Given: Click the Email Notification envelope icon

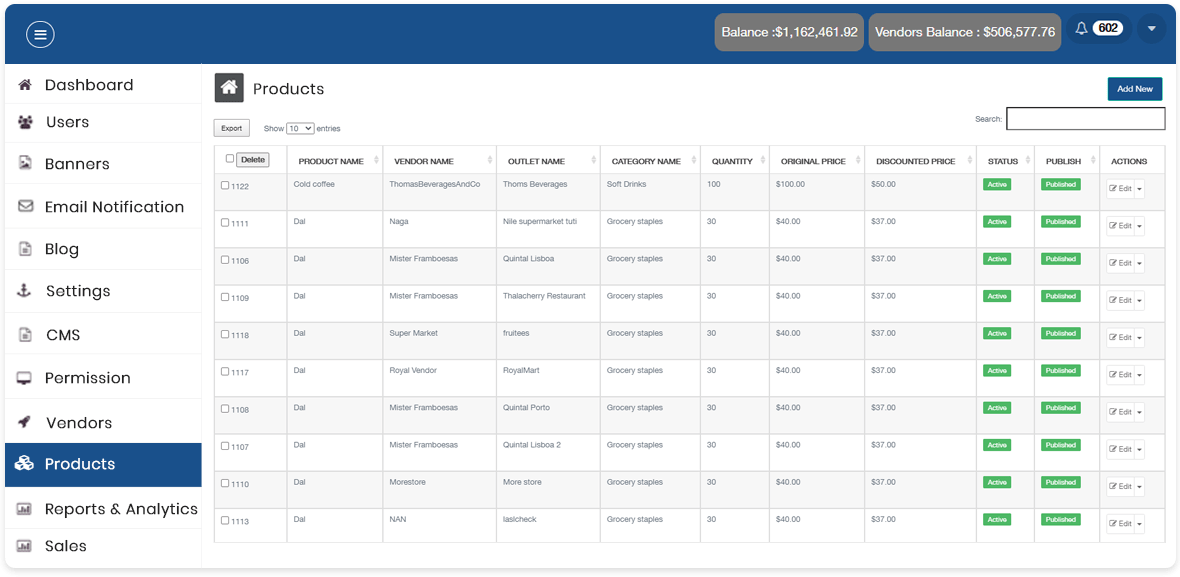Looking at the screenshot, I should pyautogui.click(x=25, y=207).
